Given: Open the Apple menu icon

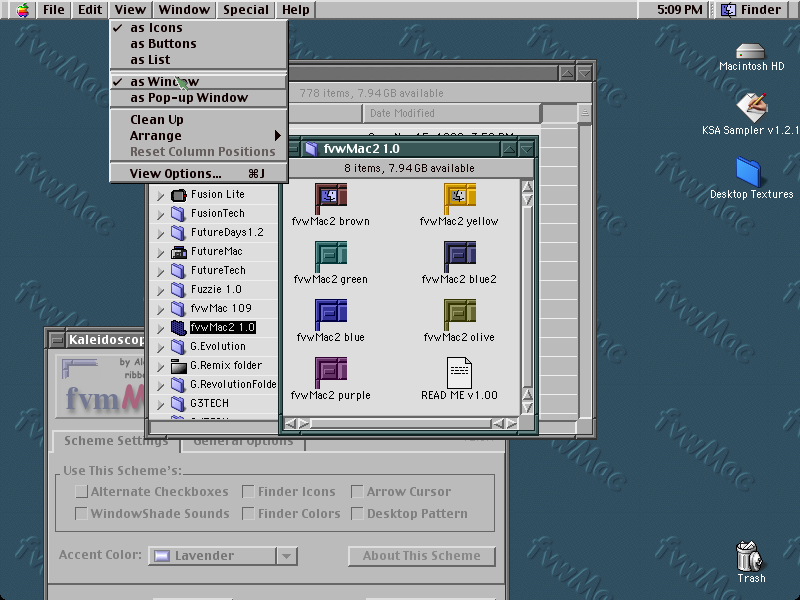Looking at the screenshot, I should (22, 10).
